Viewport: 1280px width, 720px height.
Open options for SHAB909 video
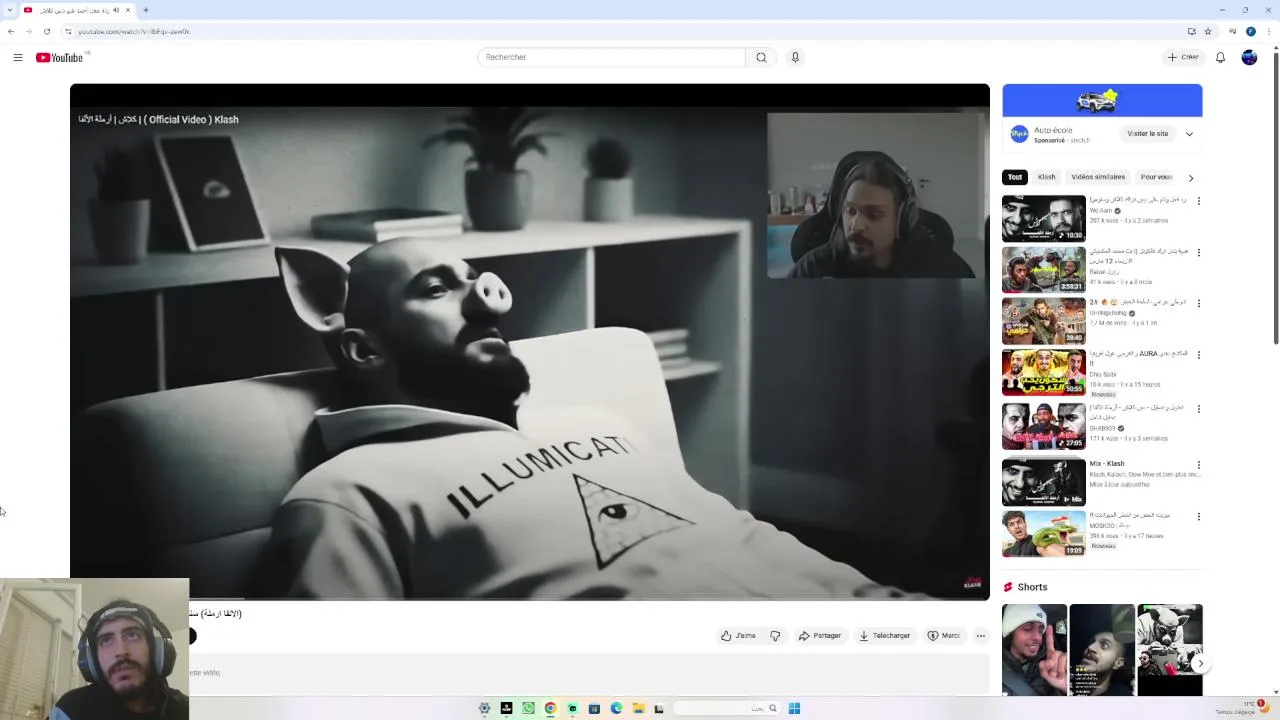(1198, 409)
